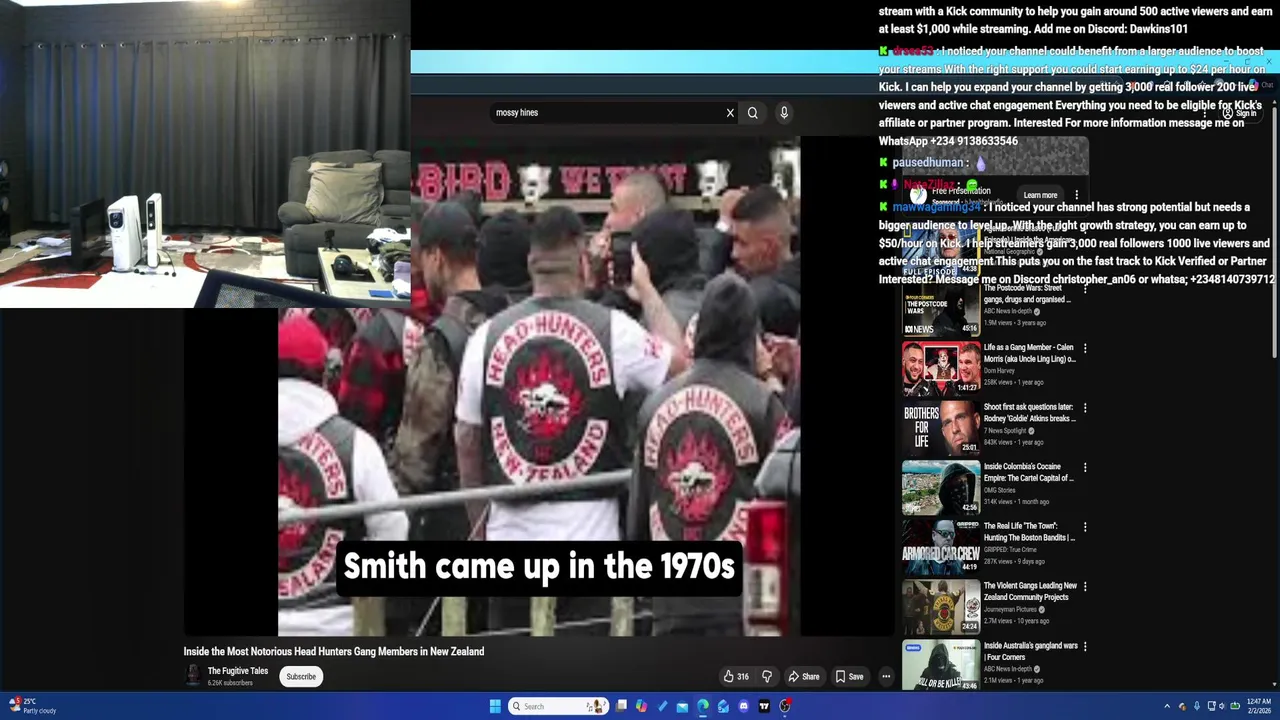Open battery status in system tray
Image resolution: width=1280 pixels, height=720 pixels.
[x=1234, y=706]
